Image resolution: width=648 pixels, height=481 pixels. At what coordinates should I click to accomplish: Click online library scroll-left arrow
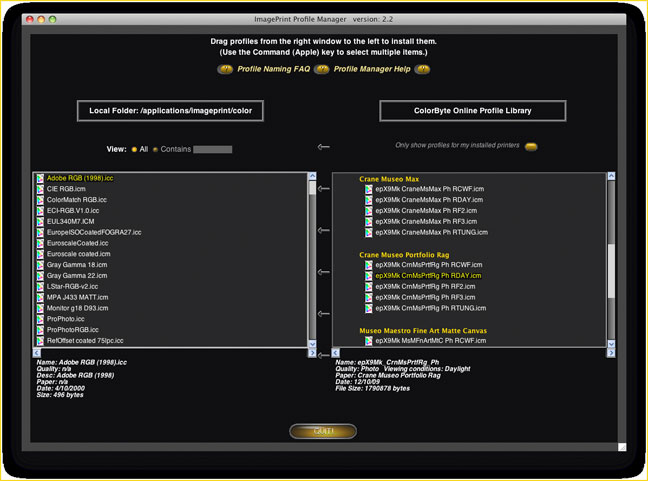pyautogui.click(x=336, y=352)
